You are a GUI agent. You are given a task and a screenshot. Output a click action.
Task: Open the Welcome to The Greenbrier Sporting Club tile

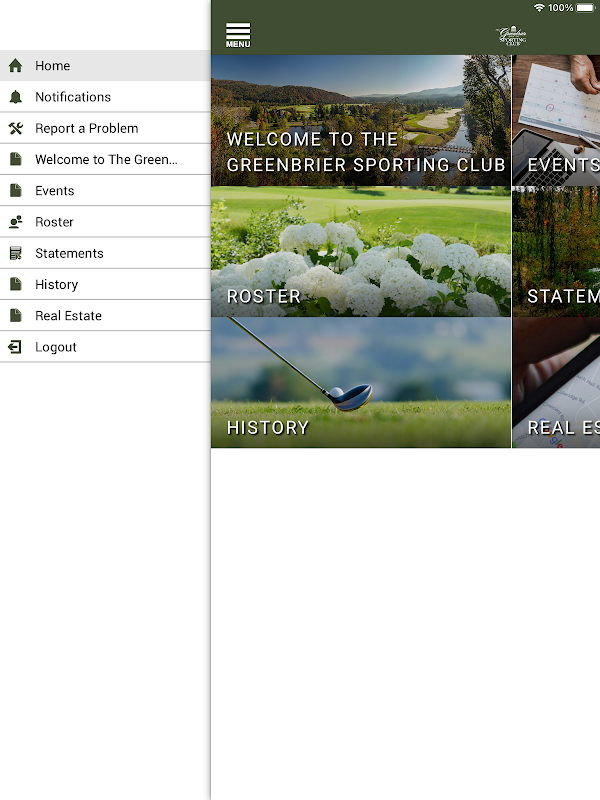pyautogui.click(x=361, y=120)
